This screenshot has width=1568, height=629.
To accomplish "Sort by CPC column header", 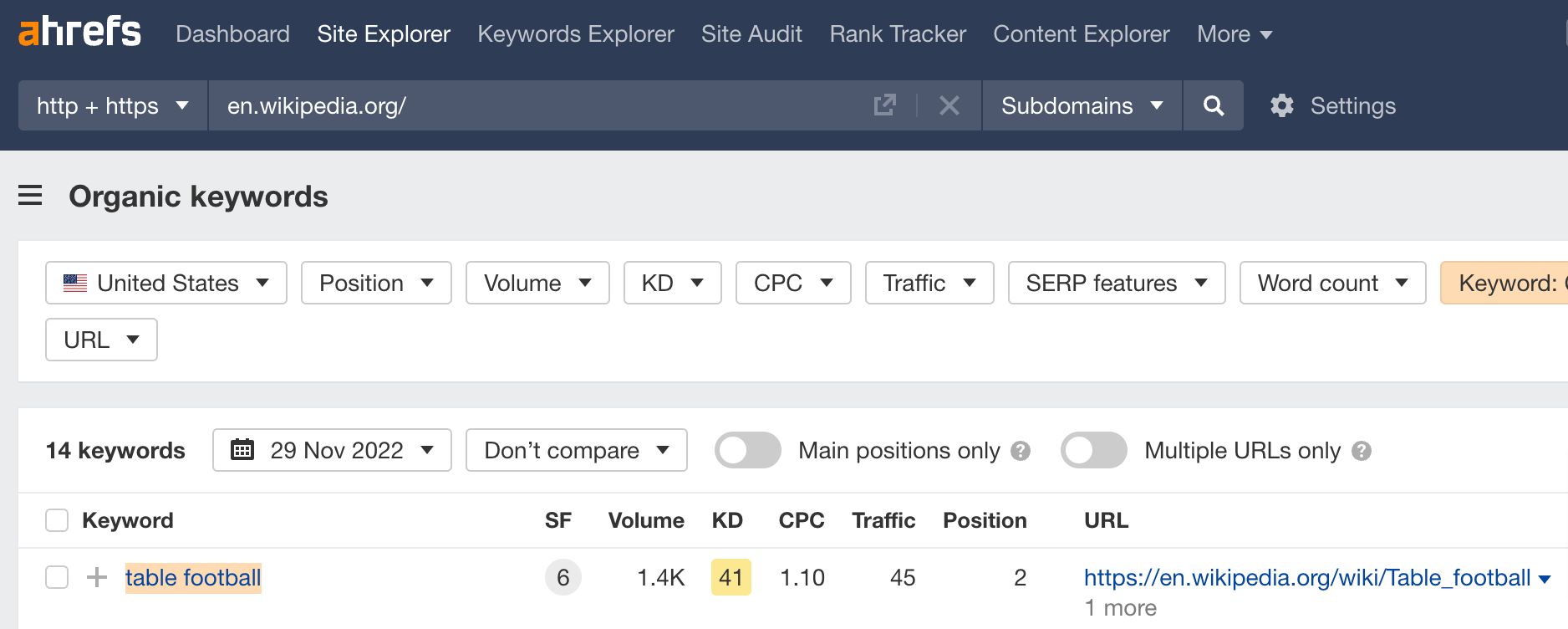I will coord(802,520).
